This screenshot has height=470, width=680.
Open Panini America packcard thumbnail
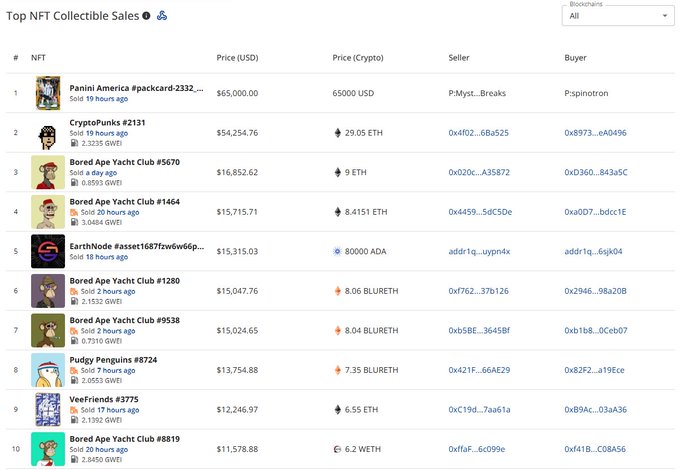tap(48, 93)
